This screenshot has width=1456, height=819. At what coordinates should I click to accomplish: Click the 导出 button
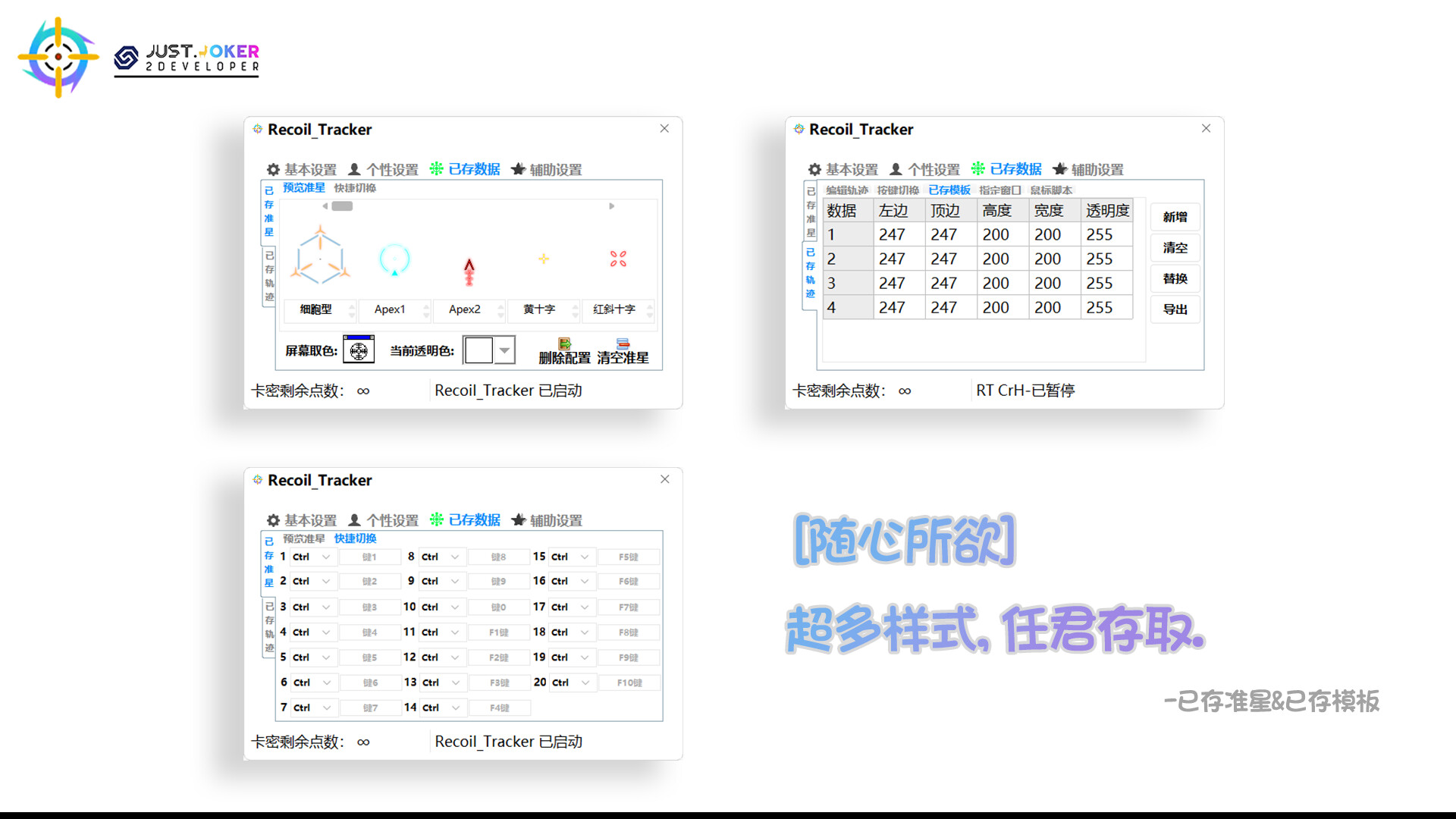1174,309
